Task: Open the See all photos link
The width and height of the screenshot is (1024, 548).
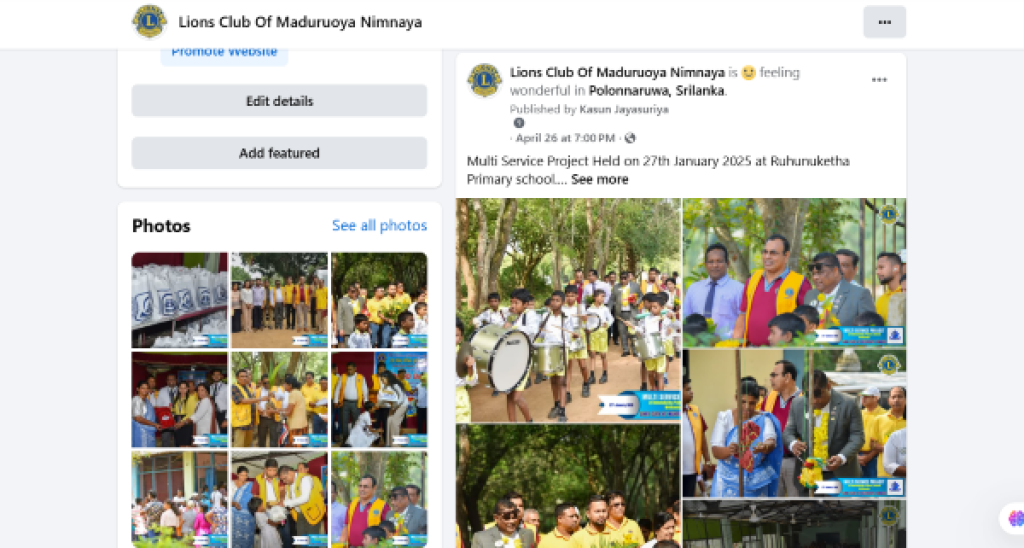Action: [379, 225]
